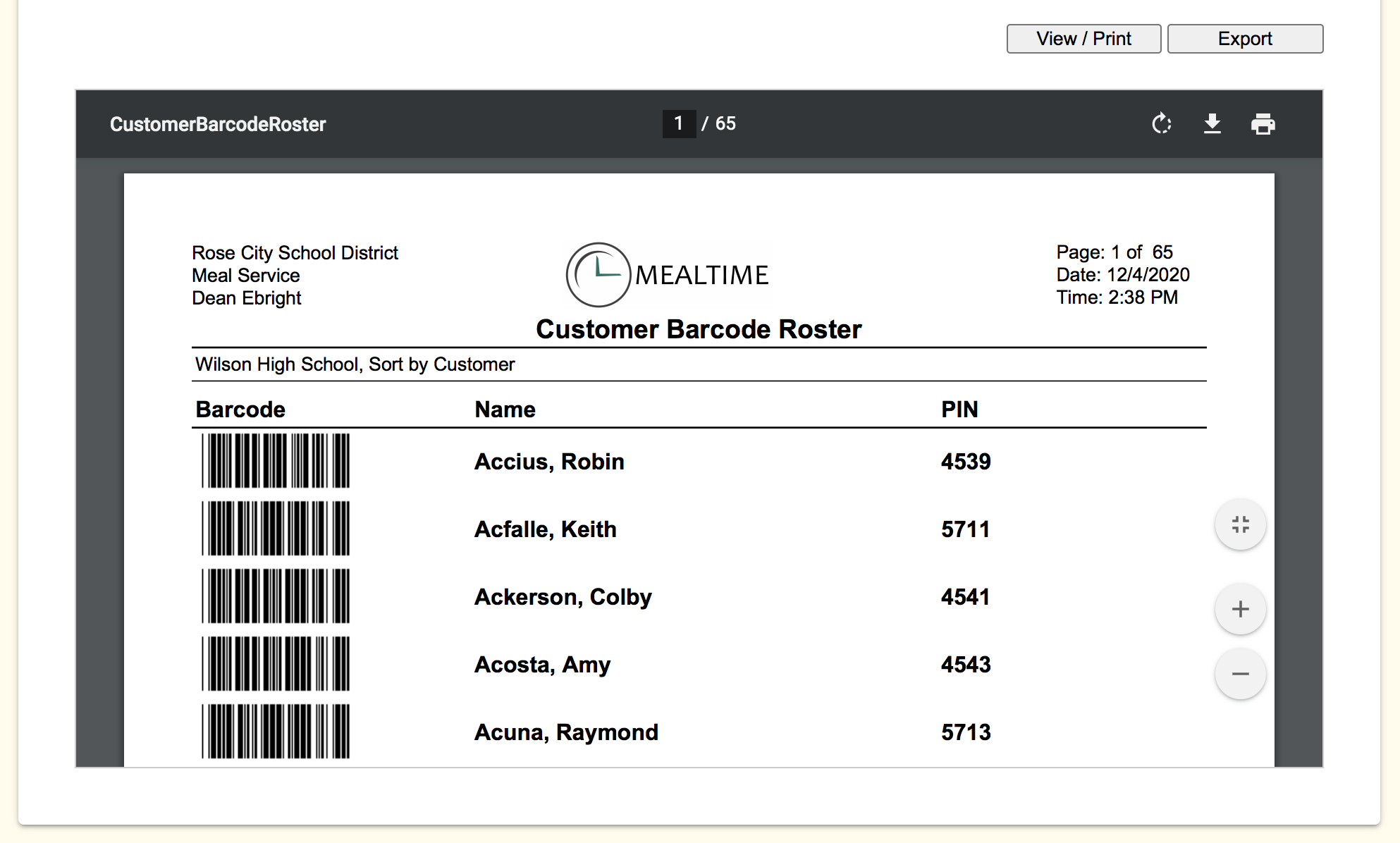Viewport: 1400px width, 843px height.
Task: Click the name Accius, Robin
Action: tap(549, 462)
